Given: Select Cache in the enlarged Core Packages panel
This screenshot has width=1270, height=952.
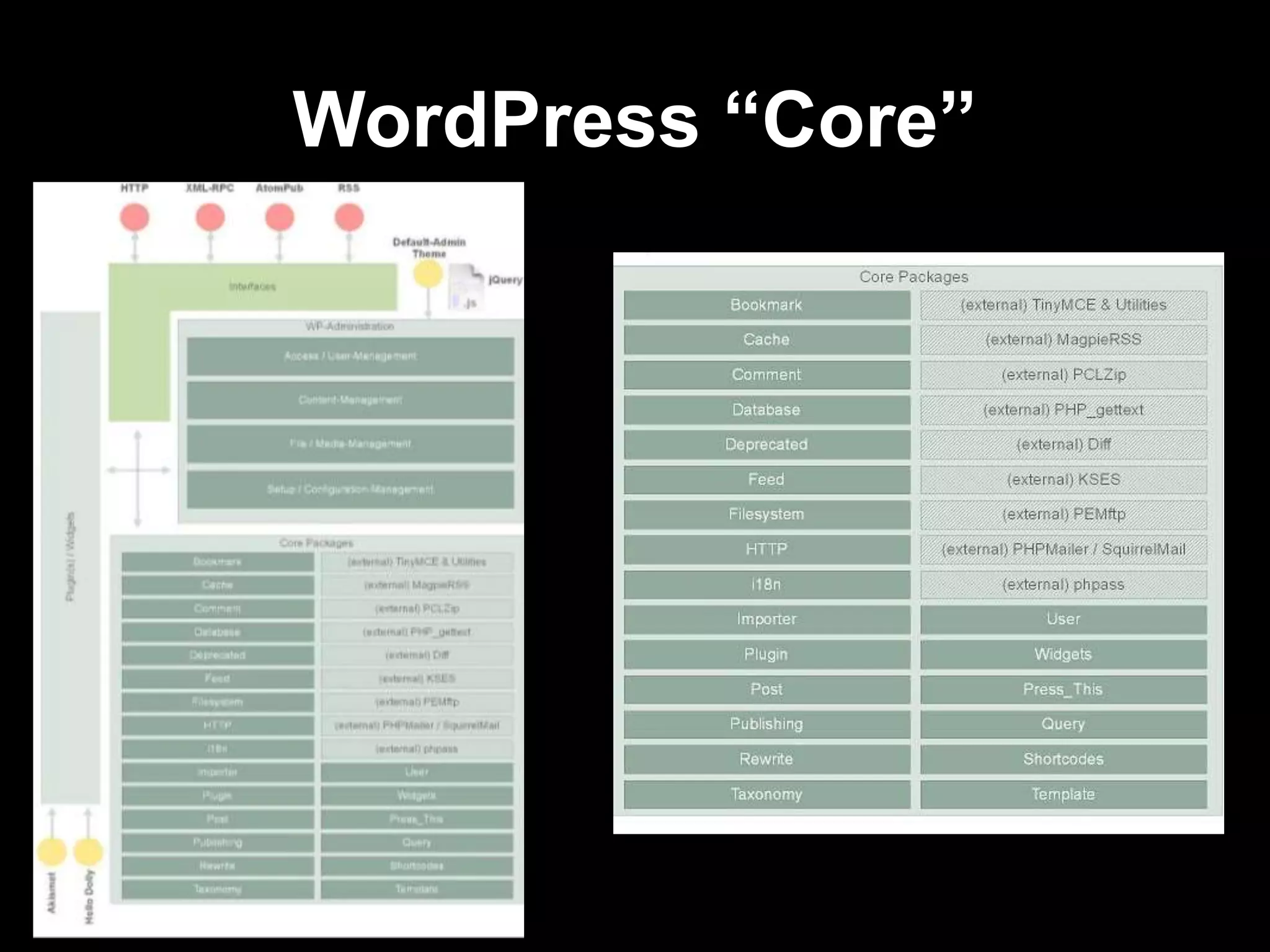Looking at the screenshot, I should (x=767, y=340).
